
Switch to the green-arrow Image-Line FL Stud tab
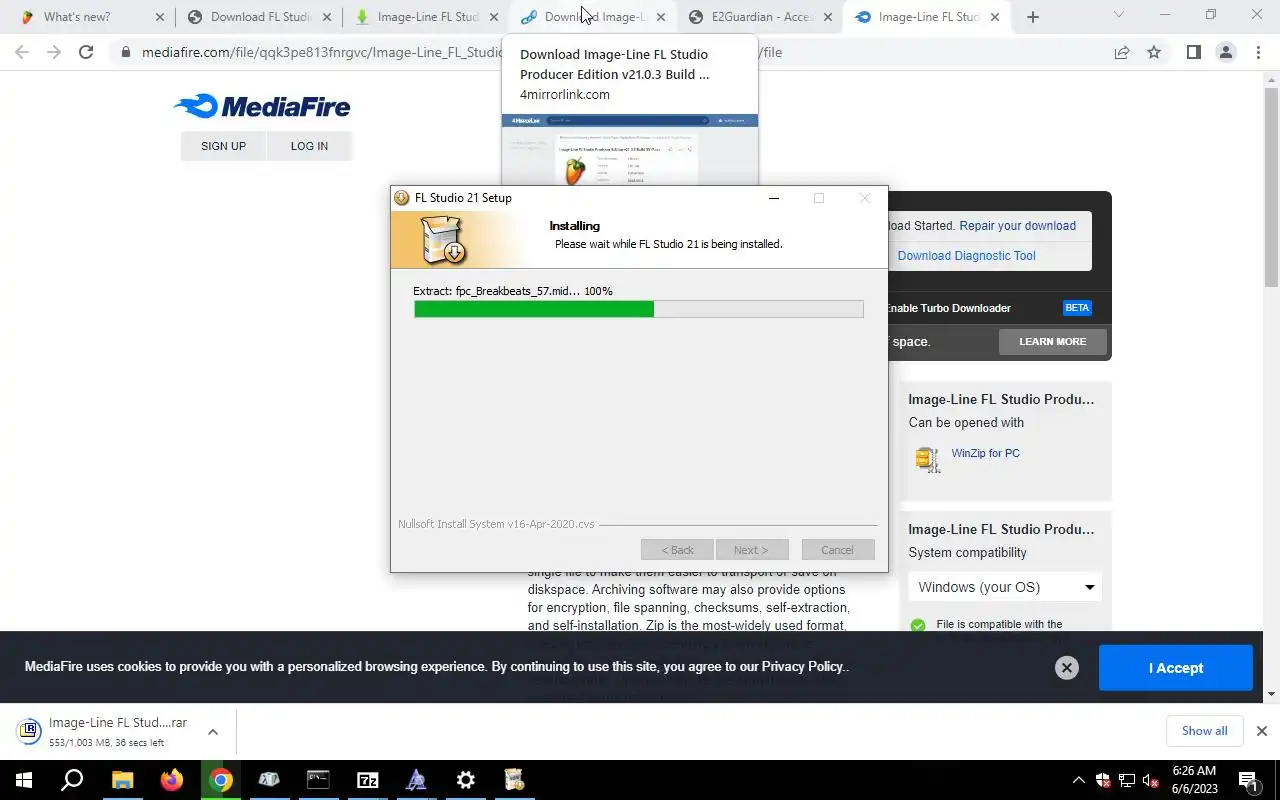point(426,17)
